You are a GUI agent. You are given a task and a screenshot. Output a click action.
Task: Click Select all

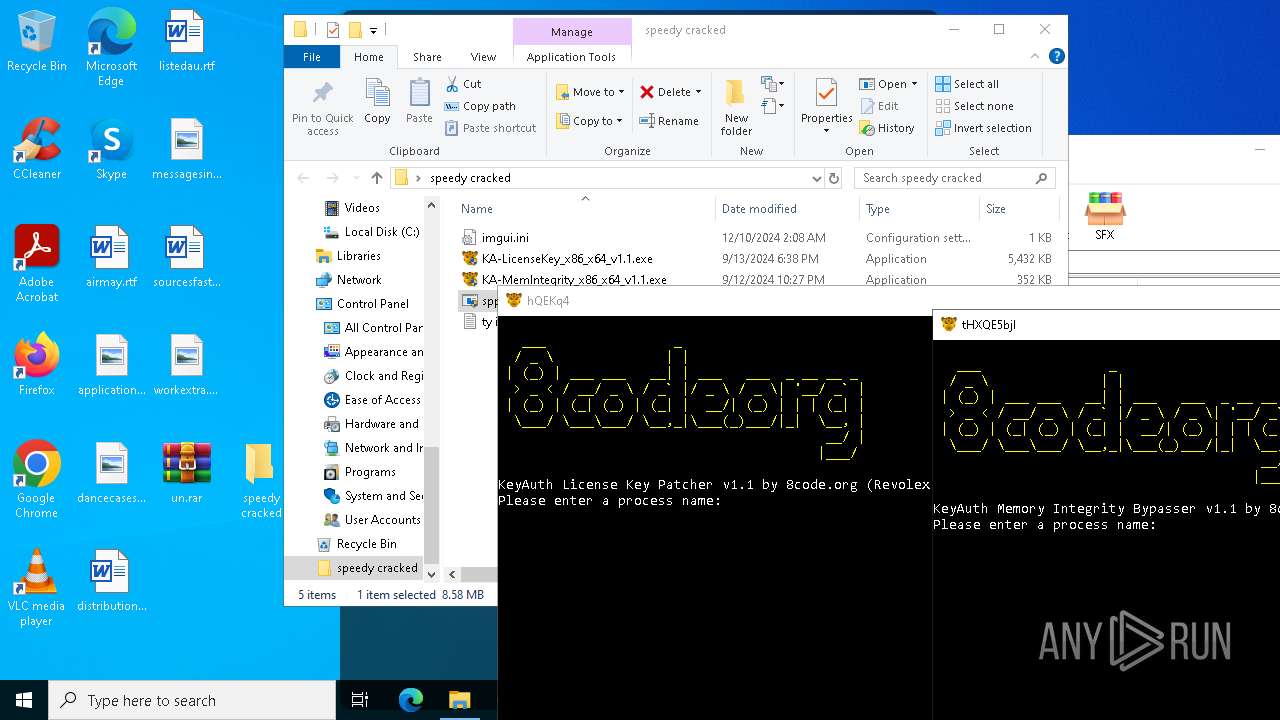pos(967,84)
